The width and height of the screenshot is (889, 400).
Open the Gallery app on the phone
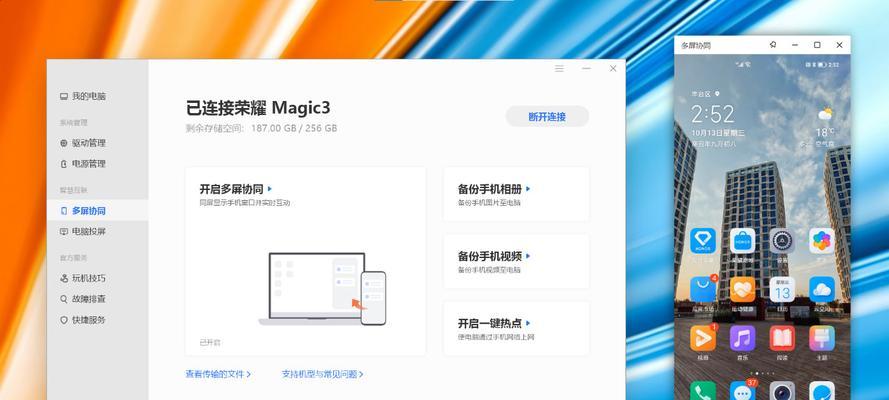[822, 241]
